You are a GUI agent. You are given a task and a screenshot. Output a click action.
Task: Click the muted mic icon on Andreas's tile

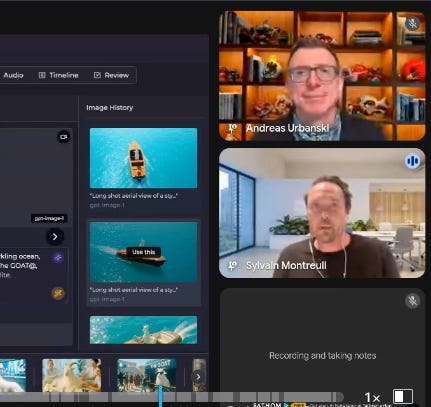coord(413,23)
